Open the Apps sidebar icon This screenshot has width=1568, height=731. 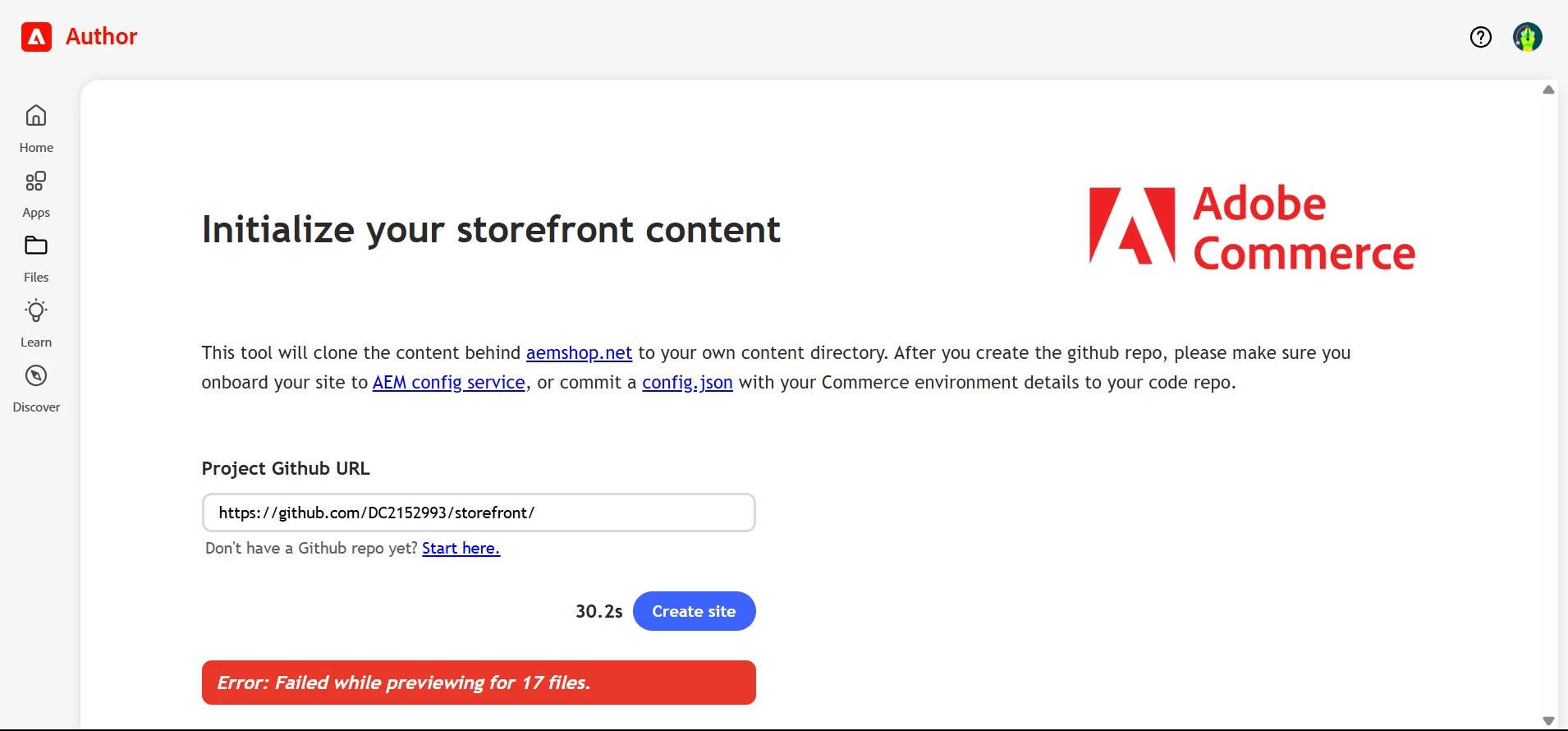[36, 181]
